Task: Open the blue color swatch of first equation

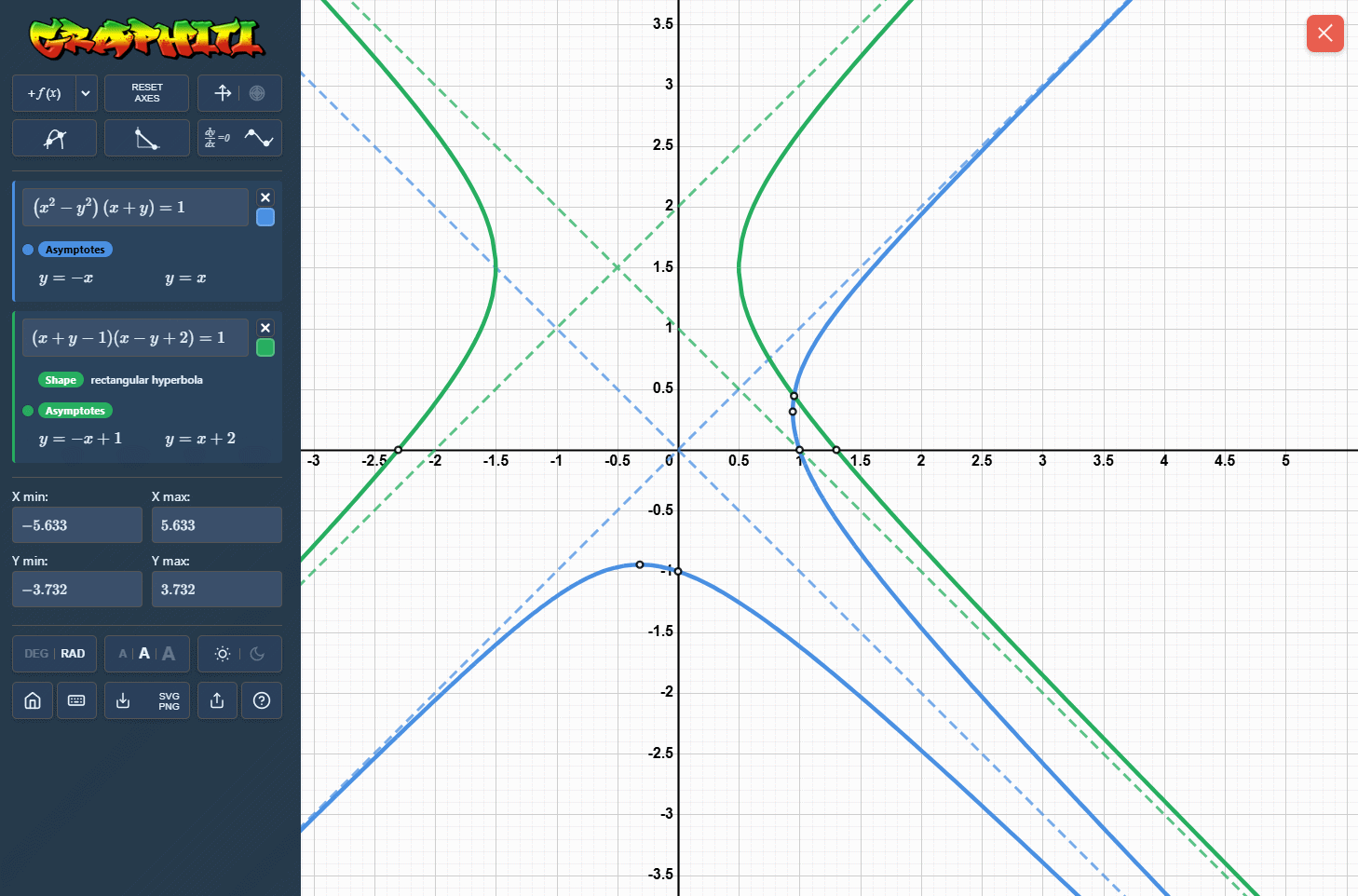Action: click(265, 217)
